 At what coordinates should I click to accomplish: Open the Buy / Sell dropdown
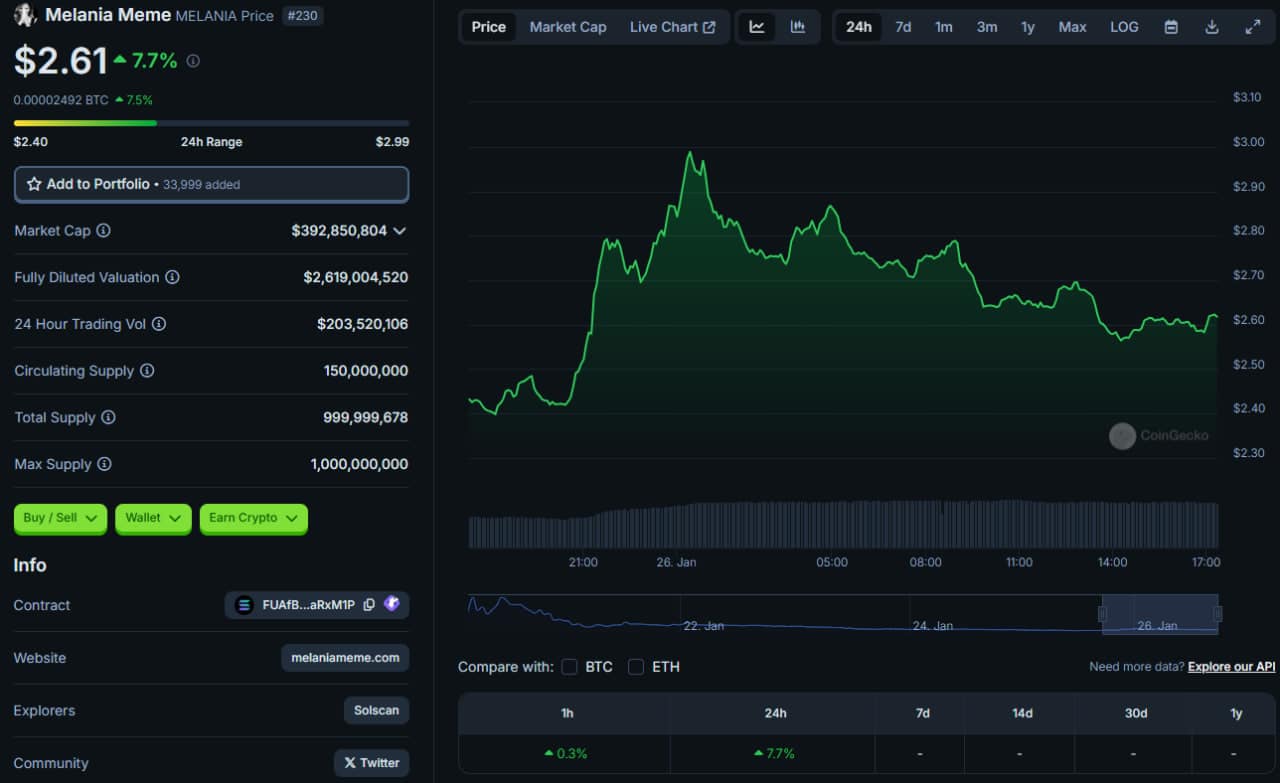coord(60,518)
